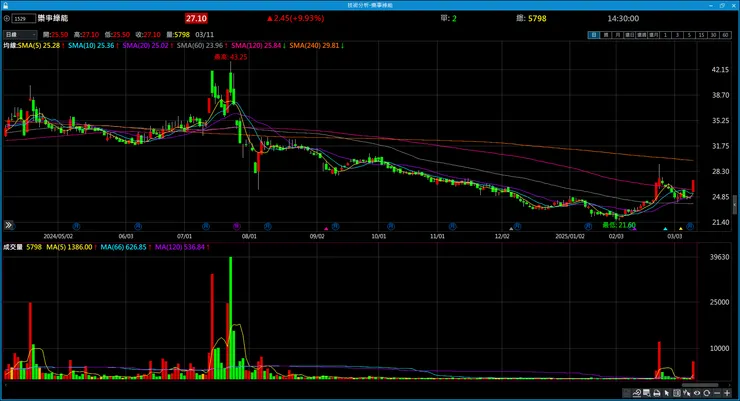
Task: Click the SMA(5) 25.28 indicator label
Action: [x=41, y=45]
